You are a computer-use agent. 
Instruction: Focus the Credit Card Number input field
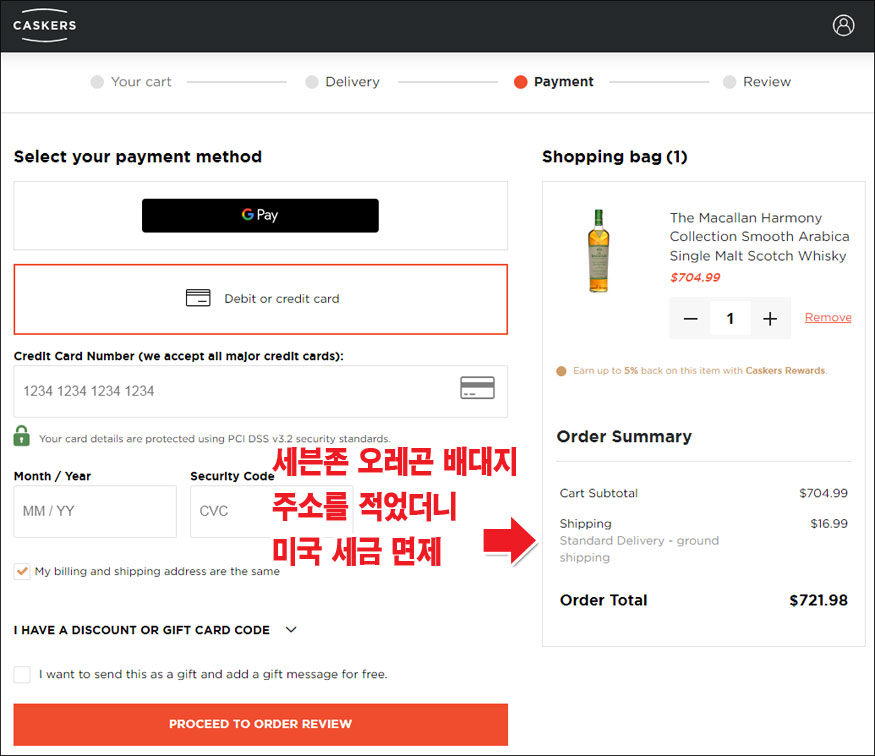pyautogui.click(x=261, y=391)
